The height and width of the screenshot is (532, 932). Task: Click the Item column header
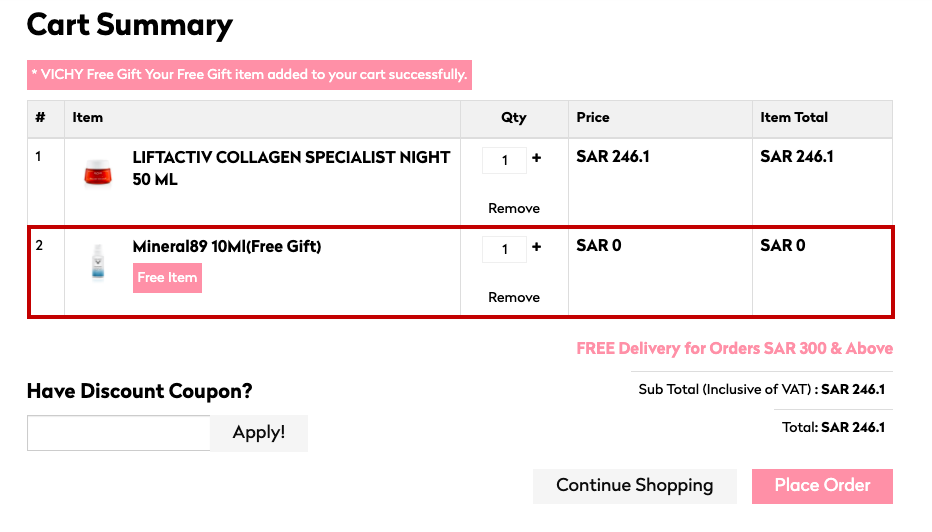pyautogui.click(x=87, y=118)
